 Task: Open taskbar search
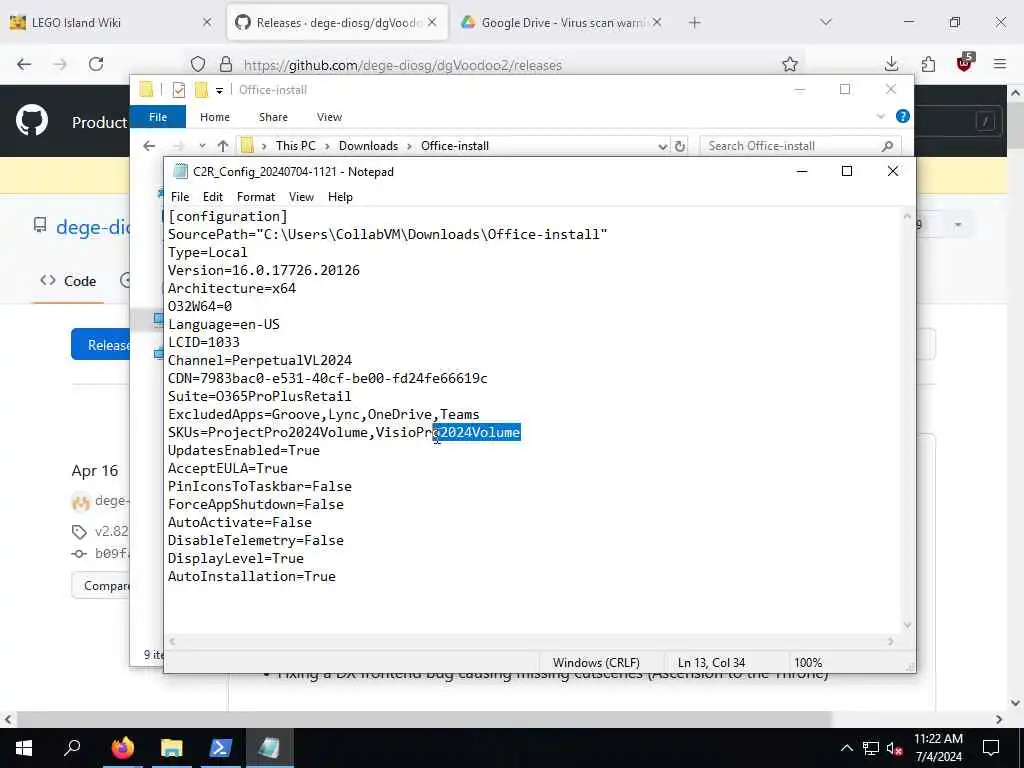pos(72,748)
